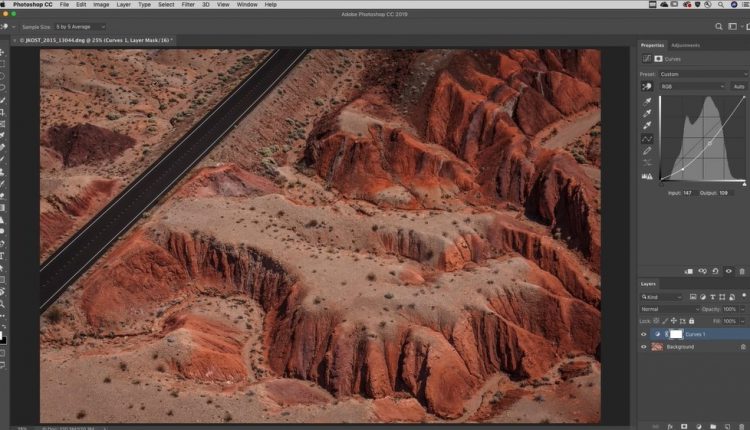
Task: Open the Curves Preset dropdown
Action: click(705, 73)
